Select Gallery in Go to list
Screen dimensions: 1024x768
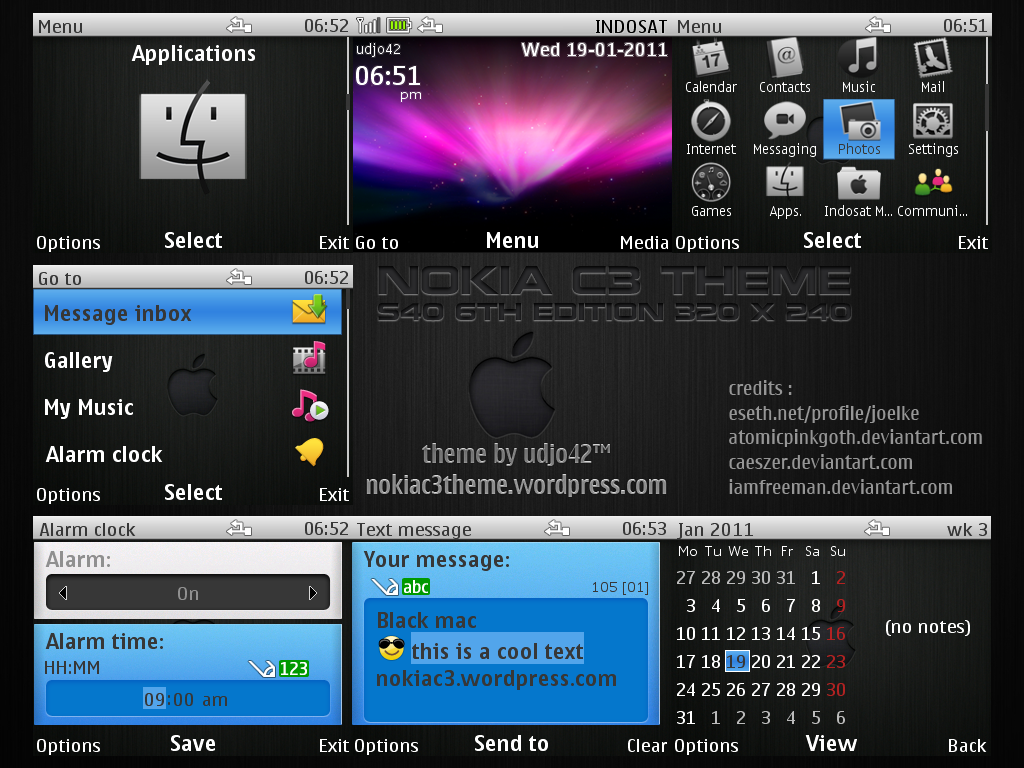187,360
